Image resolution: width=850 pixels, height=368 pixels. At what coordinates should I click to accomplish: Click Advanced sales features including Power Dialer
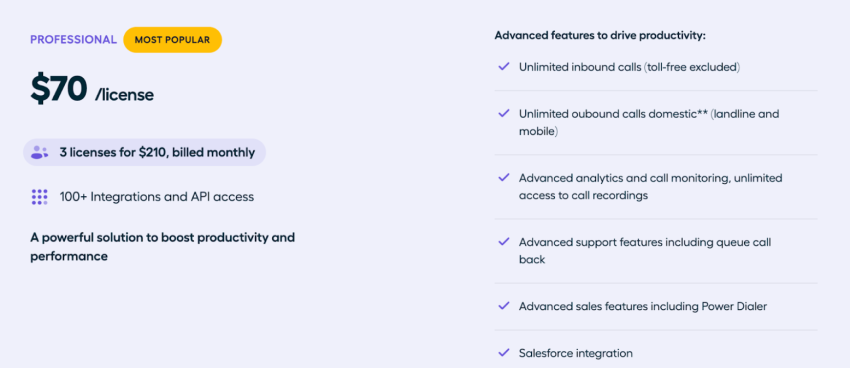coord(643,306)
